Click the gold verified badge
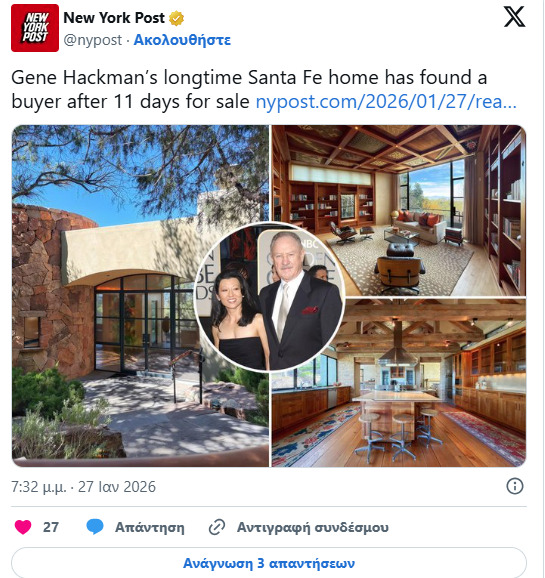This screenshot has width=545, height=578. (x=177, y=18)
